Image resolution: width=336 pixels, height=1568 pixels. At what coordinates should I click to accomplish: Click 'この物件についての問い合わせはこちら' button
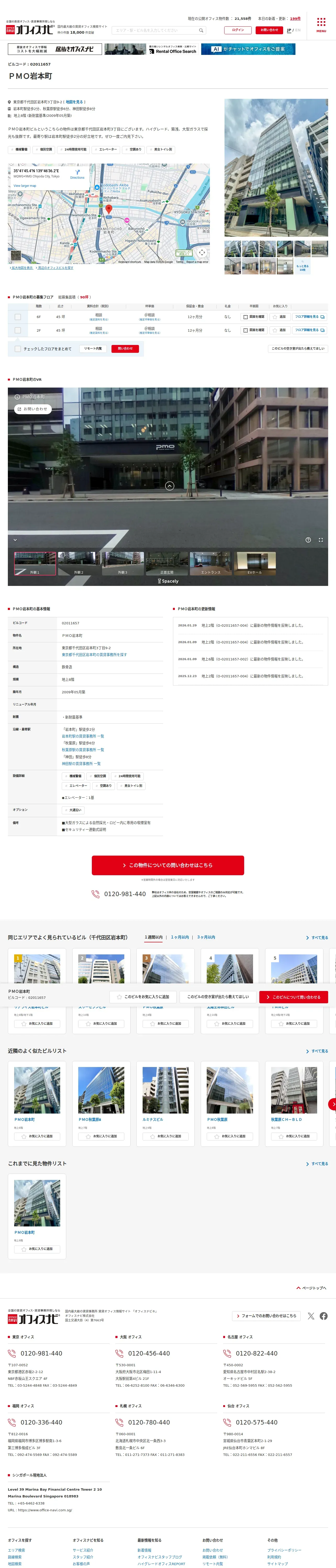(168, 865)
